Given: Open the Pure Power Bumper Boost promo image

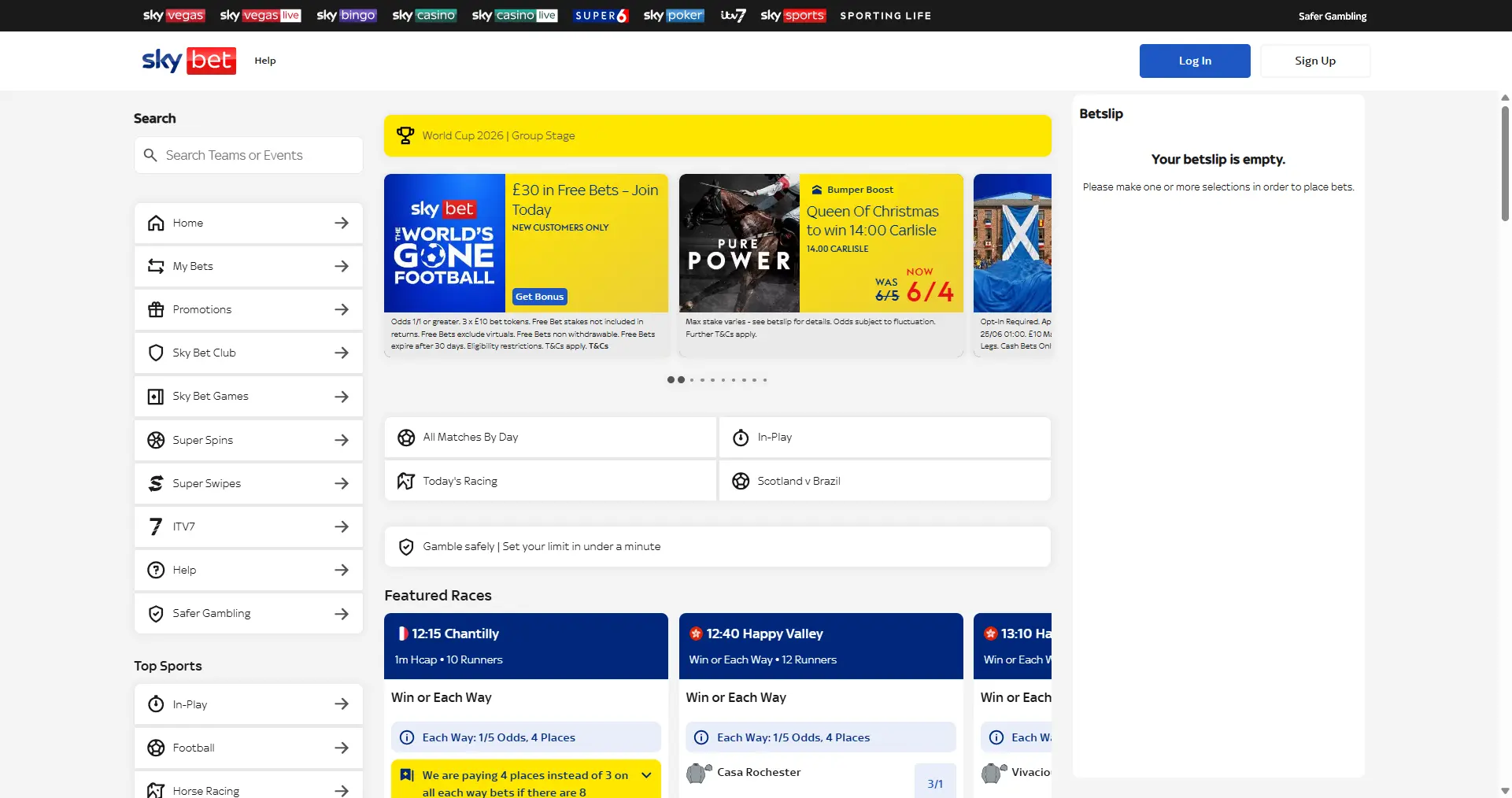Looking at the screenshot, I should click(x=739, y=243).
